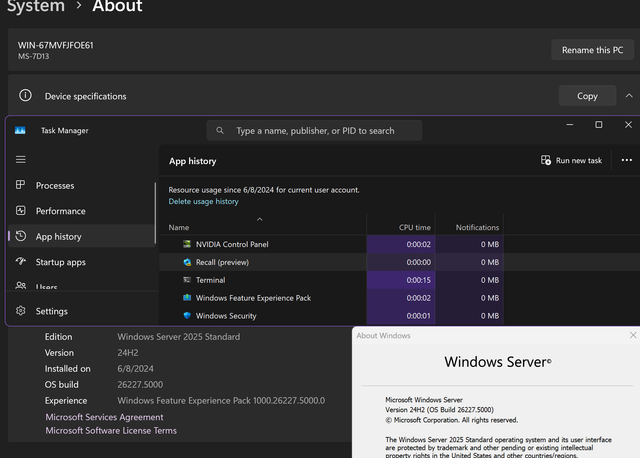Minimize the Task Manager window
Screen dimensions: 640x458
[570, 125]
